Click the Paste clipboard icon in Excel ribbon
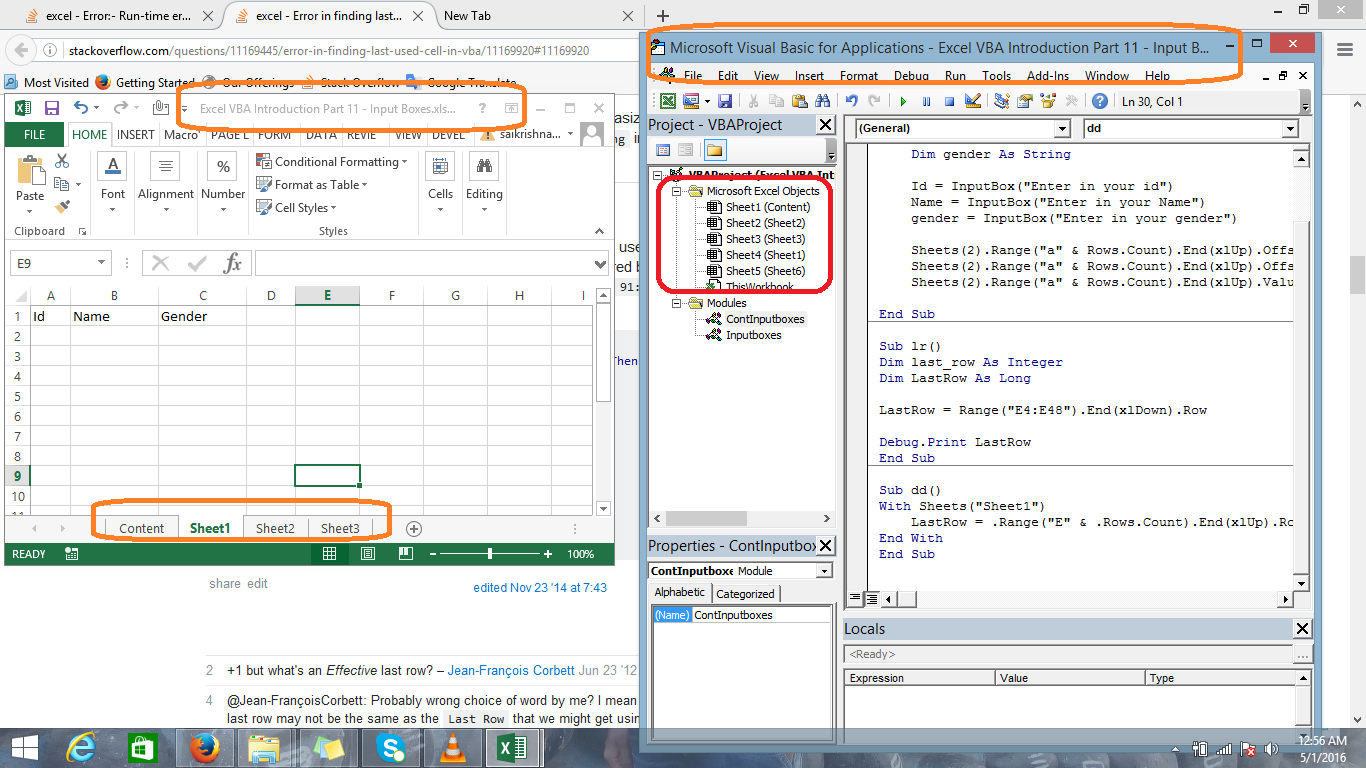 31,171
